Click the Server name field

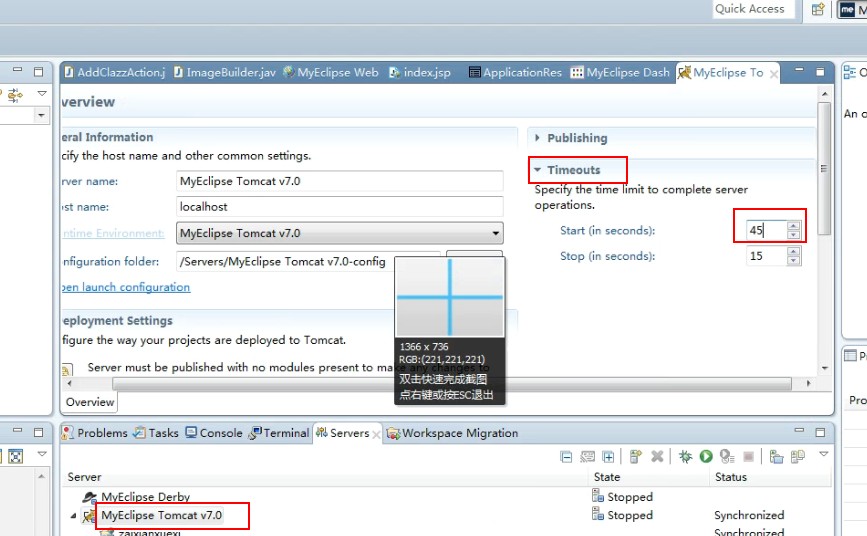coord(340,181)
